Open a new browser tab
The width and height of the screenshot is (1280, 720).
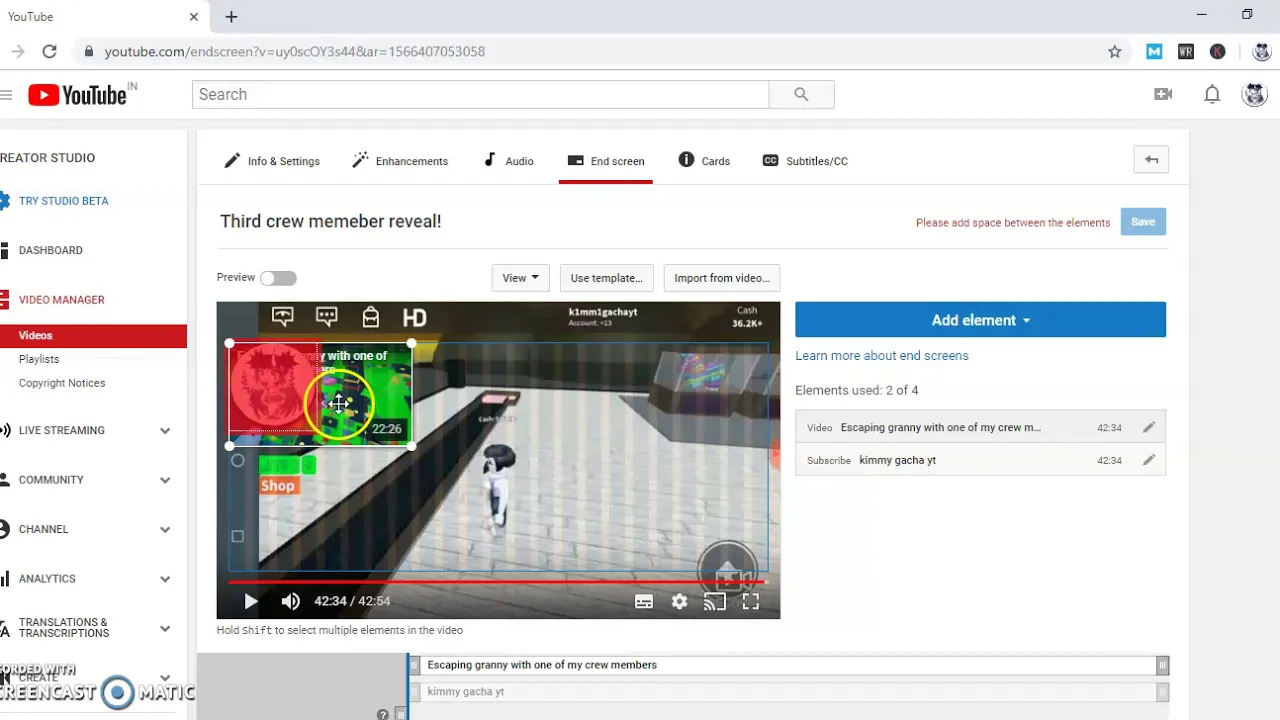pyautogui.click(x=231, y=16)
